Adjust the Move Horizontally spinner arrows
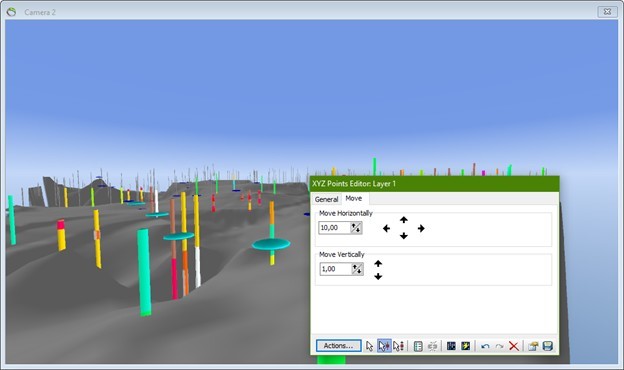This screenshot has width=624, height=370. pyautogui.click(x=356, y=228)
